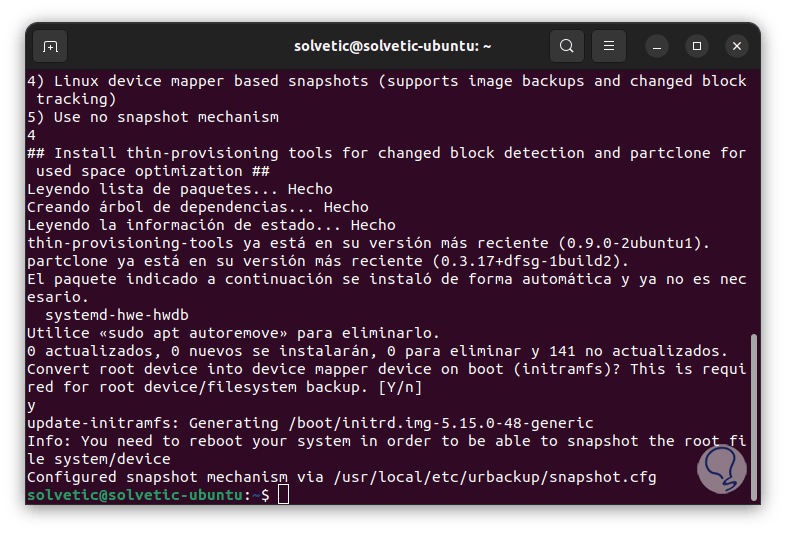The image size is (786, 533).
Task: Minimize the terminal window
Action: (x=657, y=46)
